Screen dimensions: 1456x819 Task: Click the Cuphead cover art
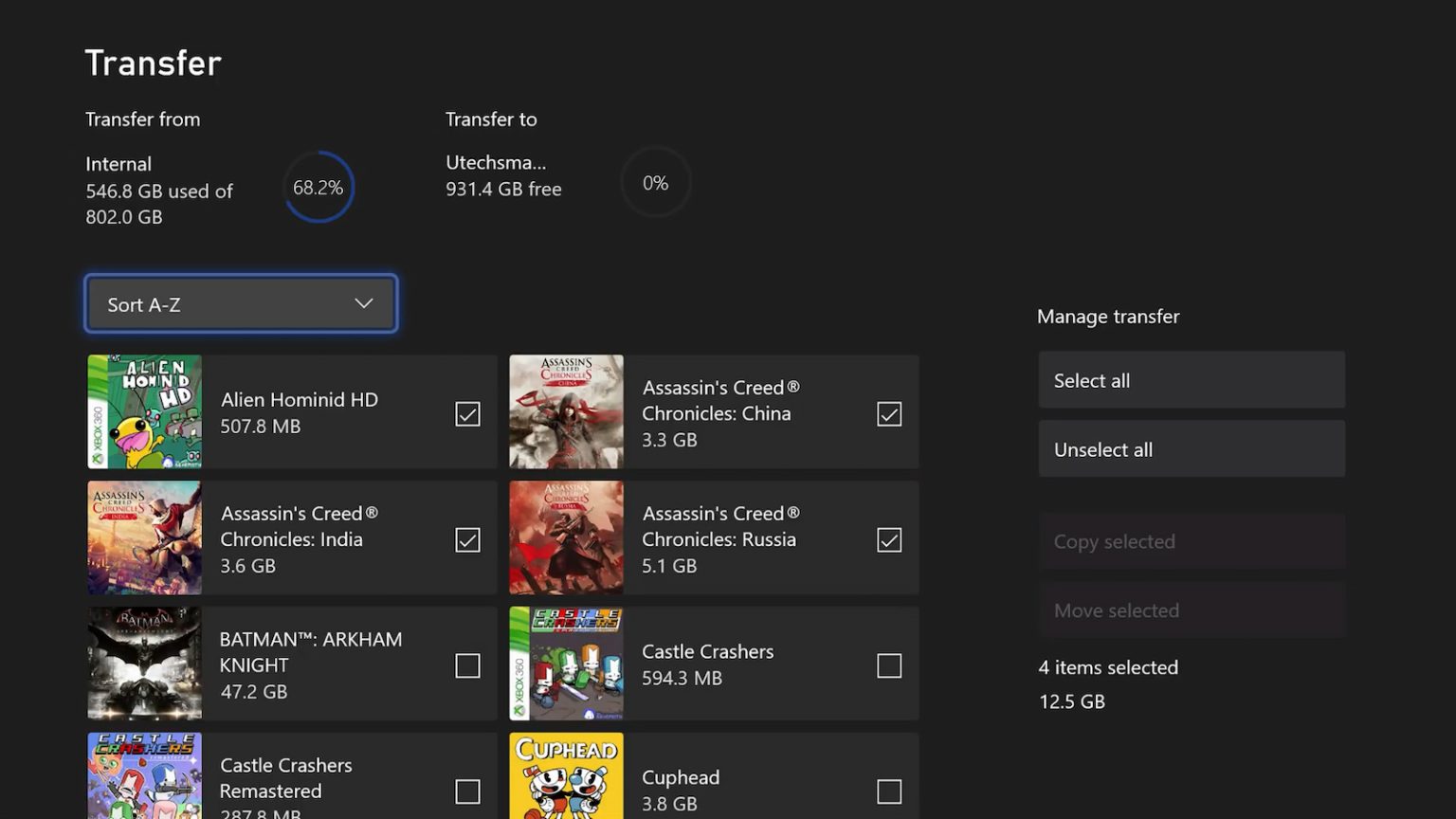point(566,777)
